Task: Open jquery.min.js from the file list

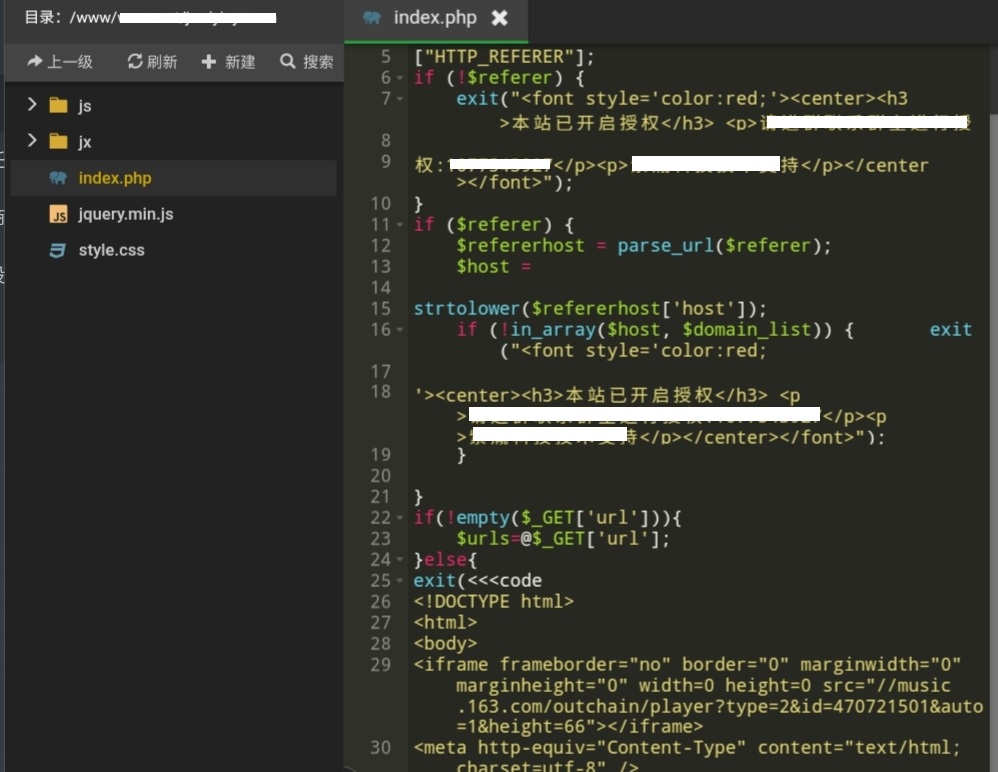Action: 126,214
